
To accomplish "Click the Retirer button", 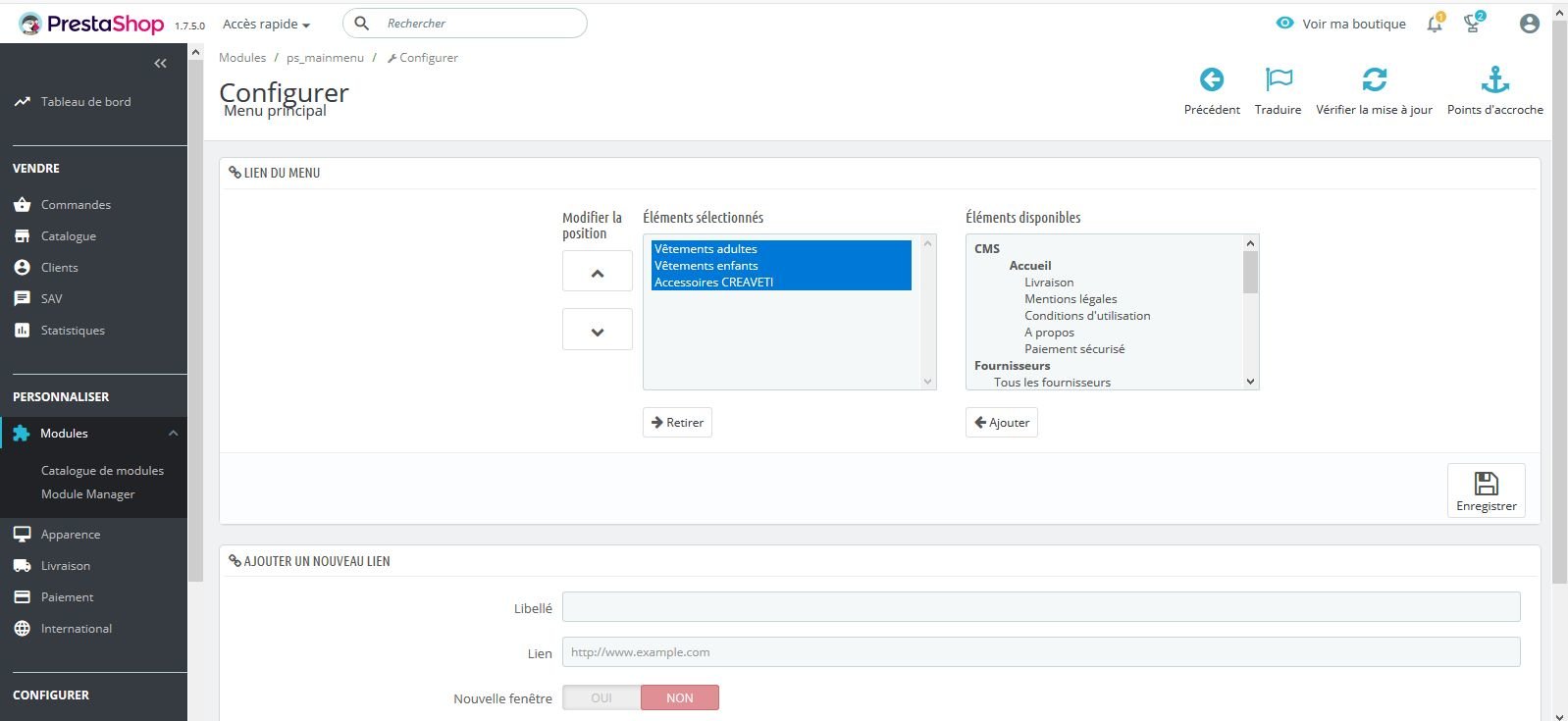I will click(677, 423).
